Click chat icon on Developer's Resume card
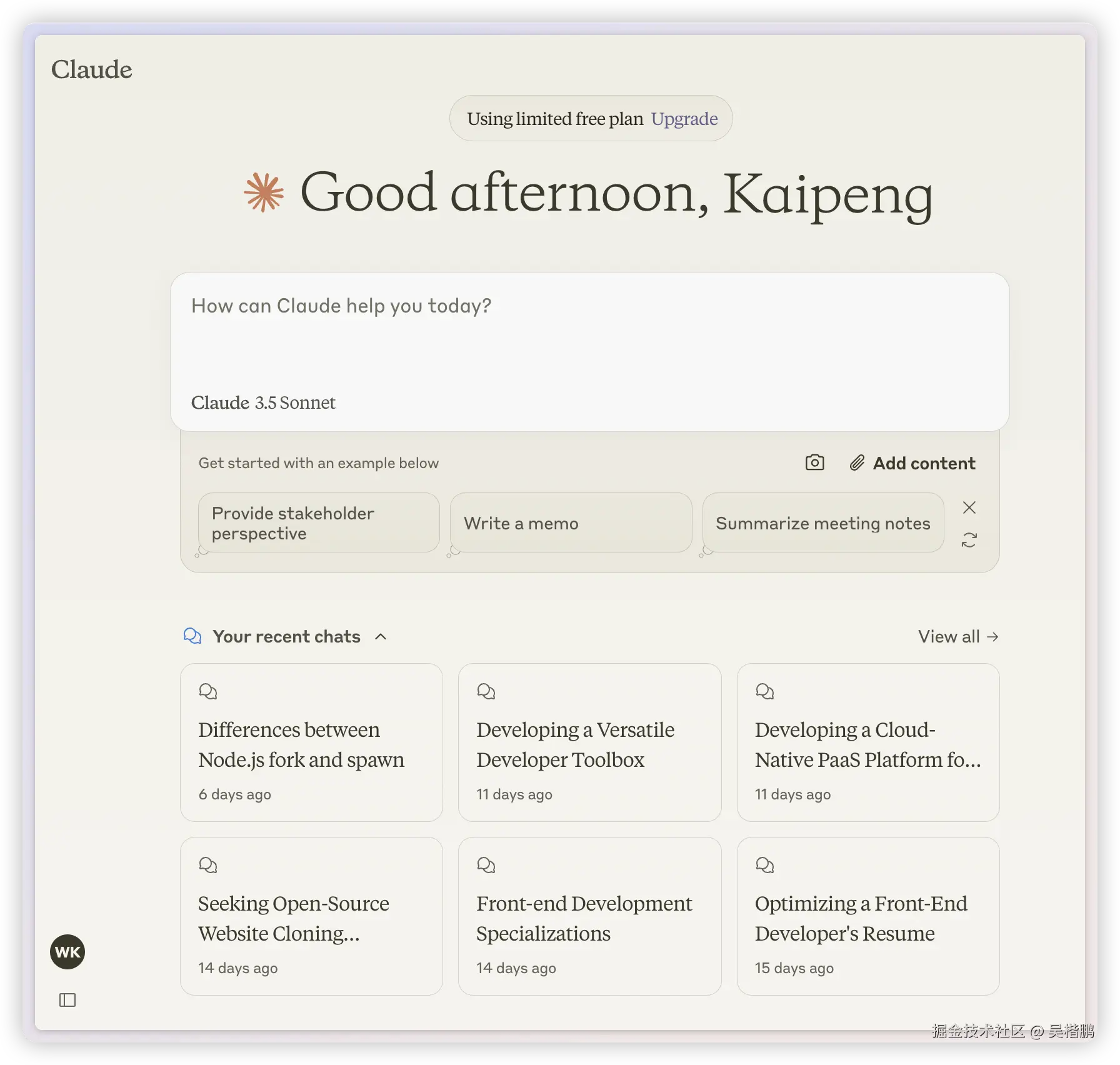The height and width of the screenshot is (1065, 1120). pos(765,865)
